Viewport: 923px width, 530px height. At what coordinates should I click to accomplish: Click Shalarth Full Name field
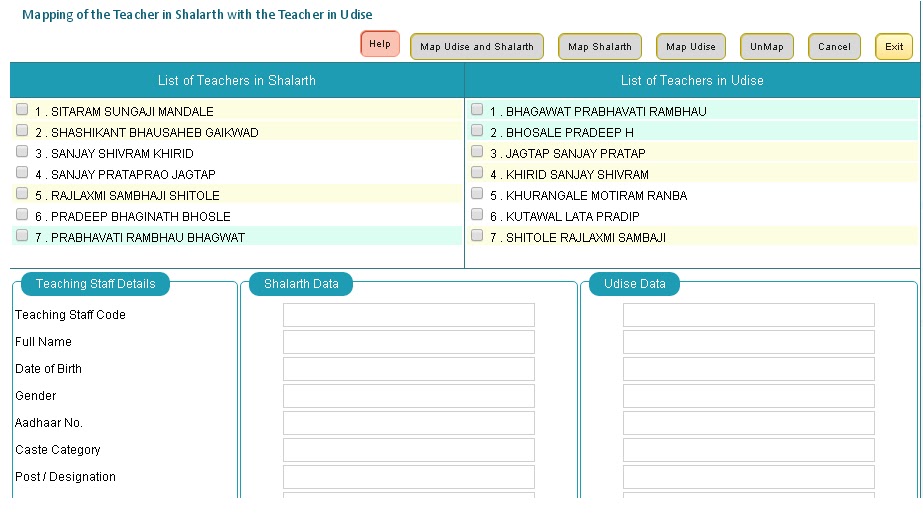pyautogui.click(x=409, y=342)
